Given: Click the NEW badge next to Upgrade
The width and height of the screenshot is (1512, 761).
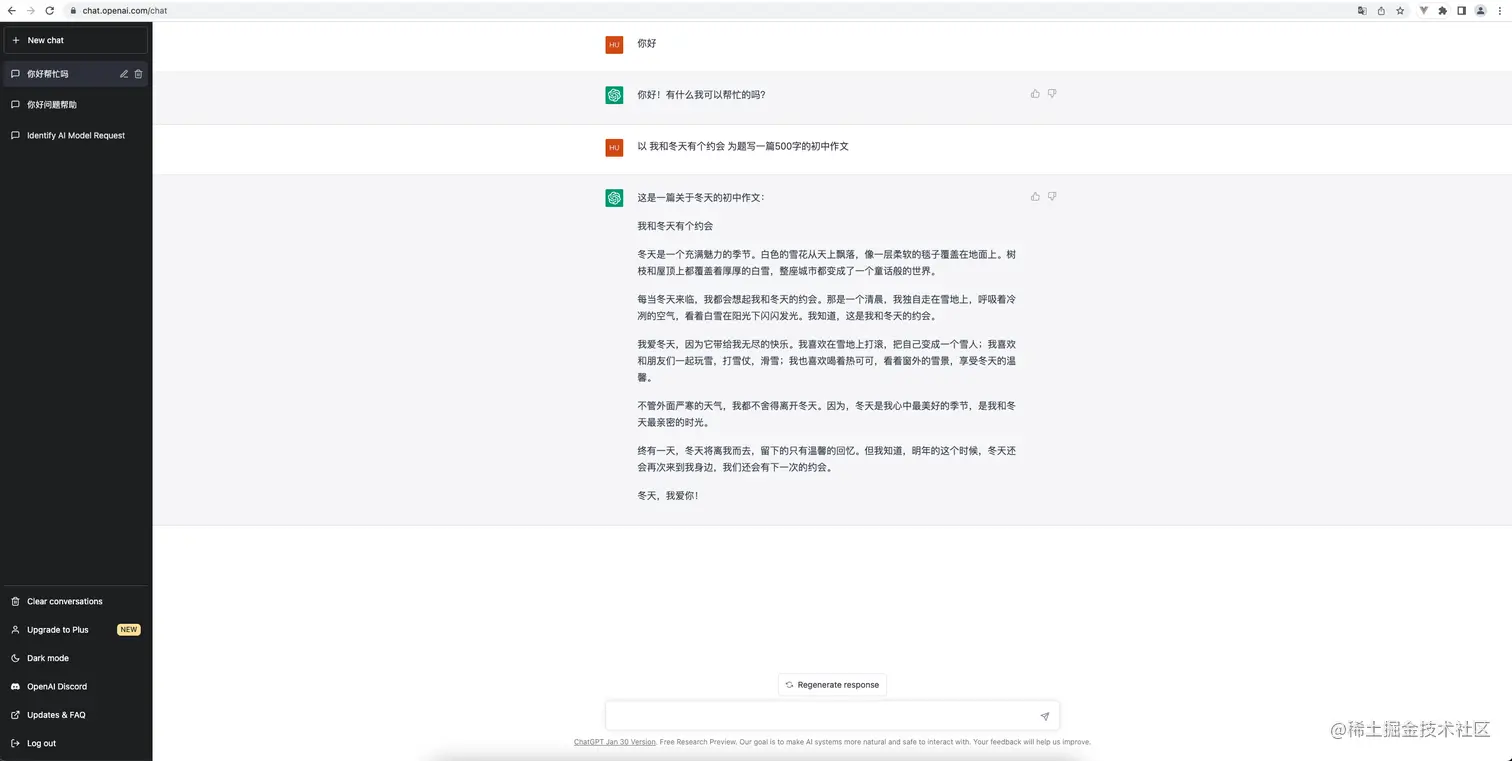Looking at the screenshot, I should tap(128, 630).
